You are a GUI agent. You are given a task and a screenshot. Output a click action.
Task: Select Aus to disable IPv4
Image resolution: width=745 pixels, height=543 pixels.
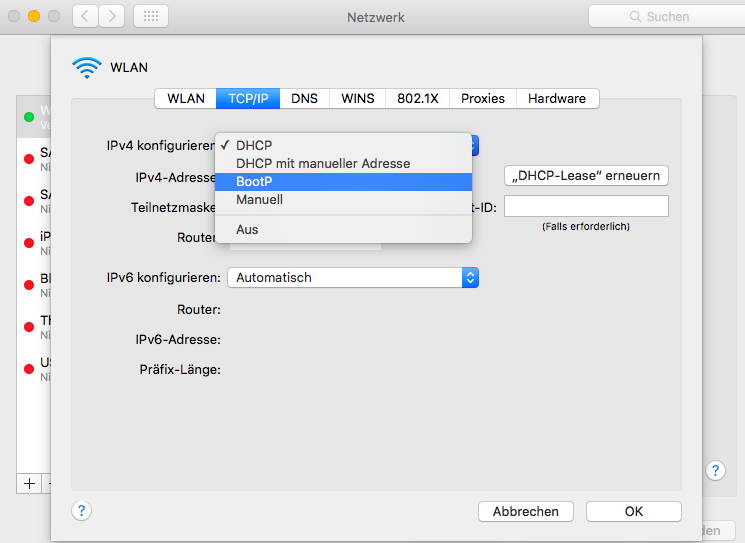[247, 229]
